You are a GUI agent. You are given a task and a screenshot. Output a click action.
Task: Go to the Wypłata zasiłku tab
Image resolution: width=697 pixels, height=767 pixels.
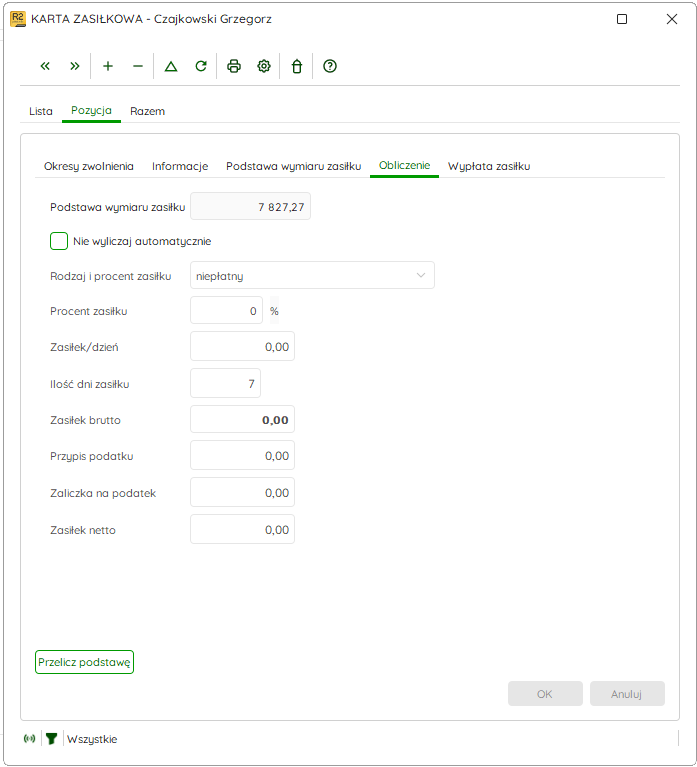[489, 166]
